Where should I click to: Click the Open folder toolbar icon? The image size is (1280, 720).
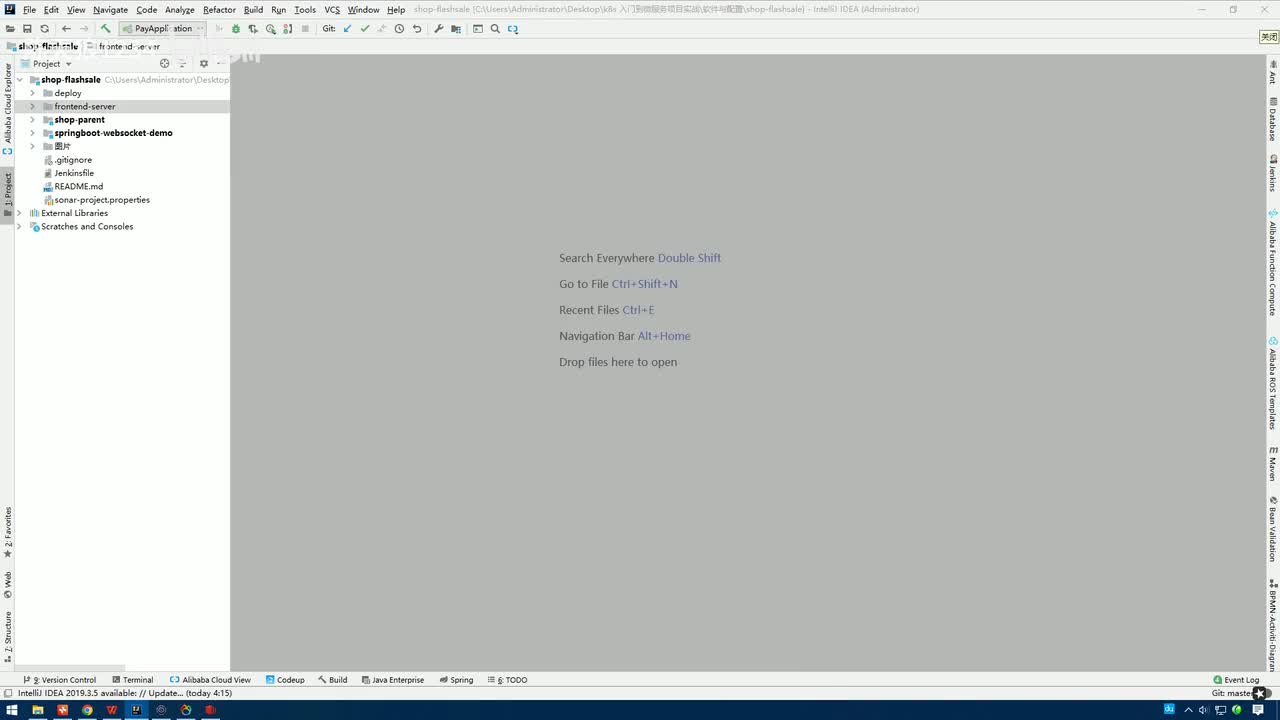10,29
